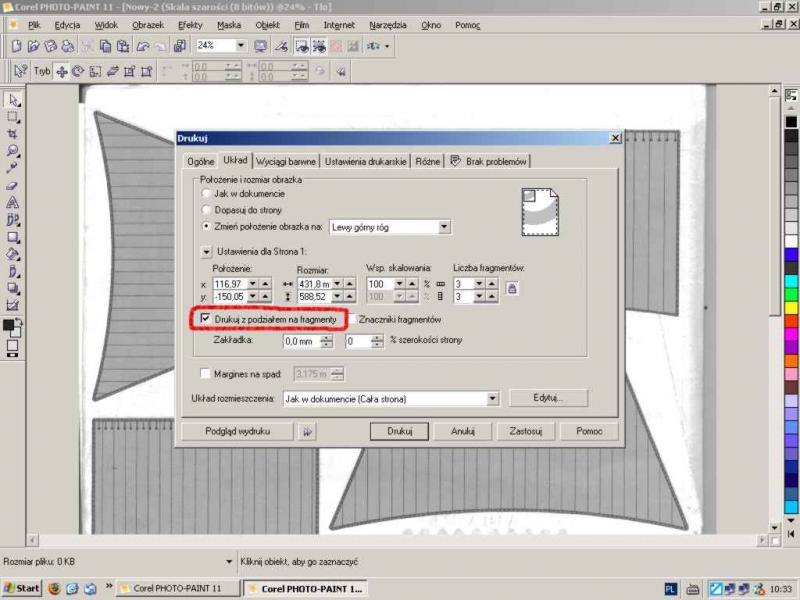Switch to the 'Różne' tab
Screen dimensions: 800x600
(428, 161)
